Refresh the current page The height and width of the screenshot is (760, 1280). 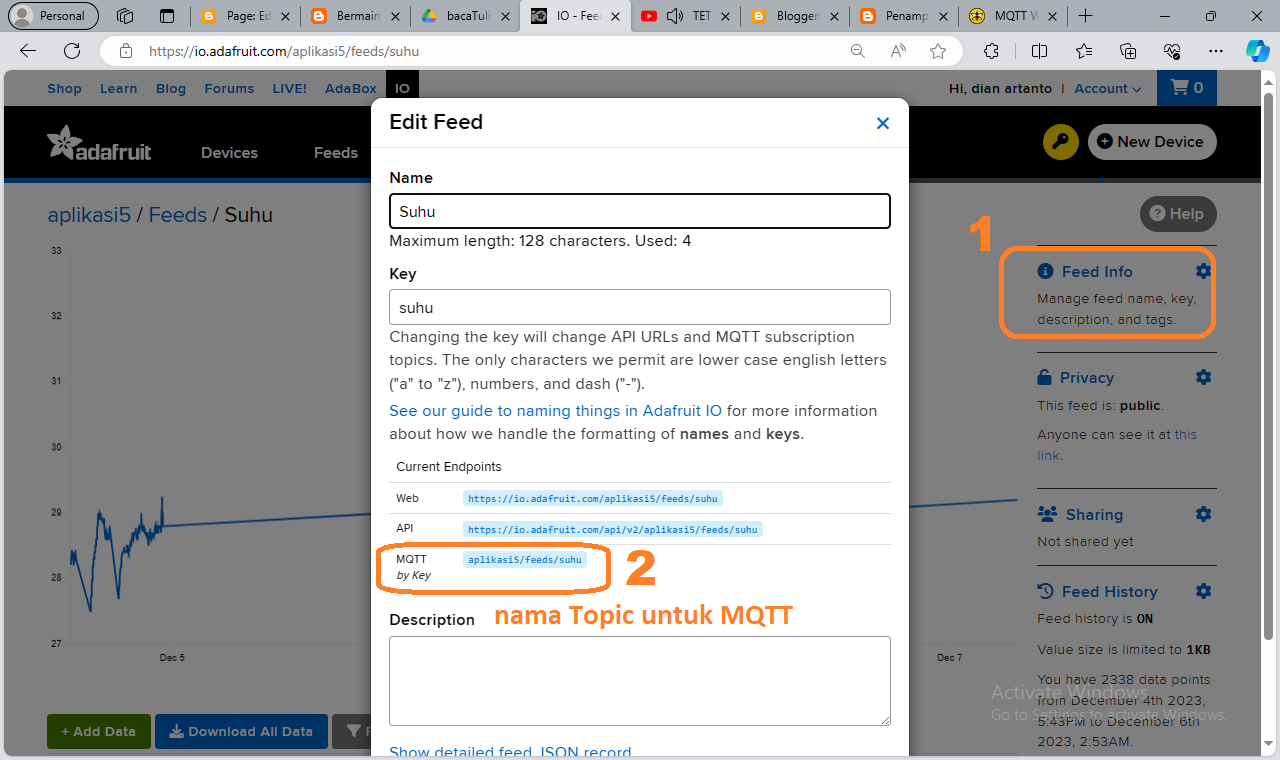[72, 51]
